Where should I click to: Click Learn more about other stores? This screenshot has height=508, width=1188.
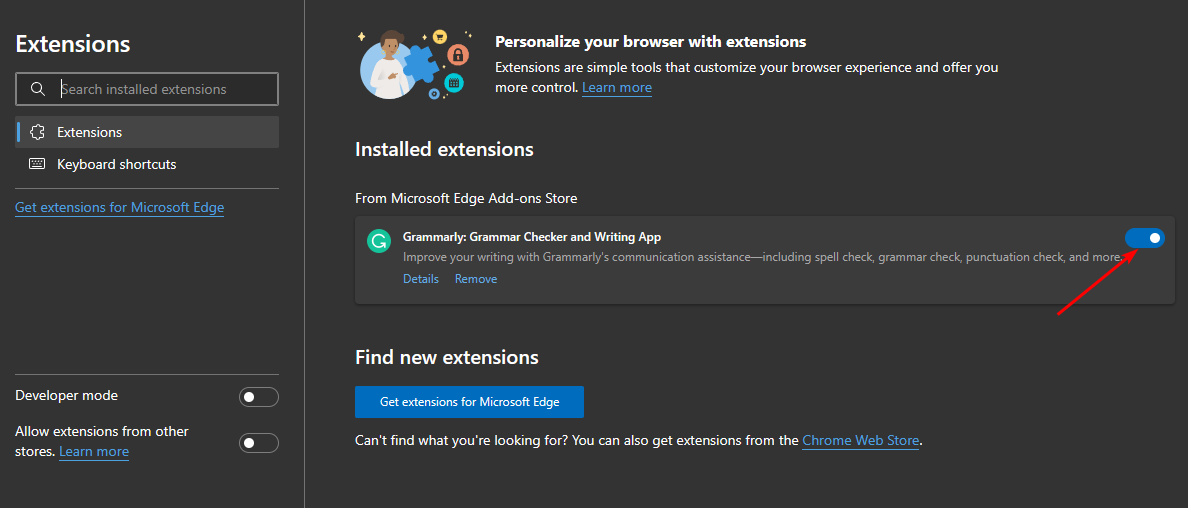coord(94,452)
